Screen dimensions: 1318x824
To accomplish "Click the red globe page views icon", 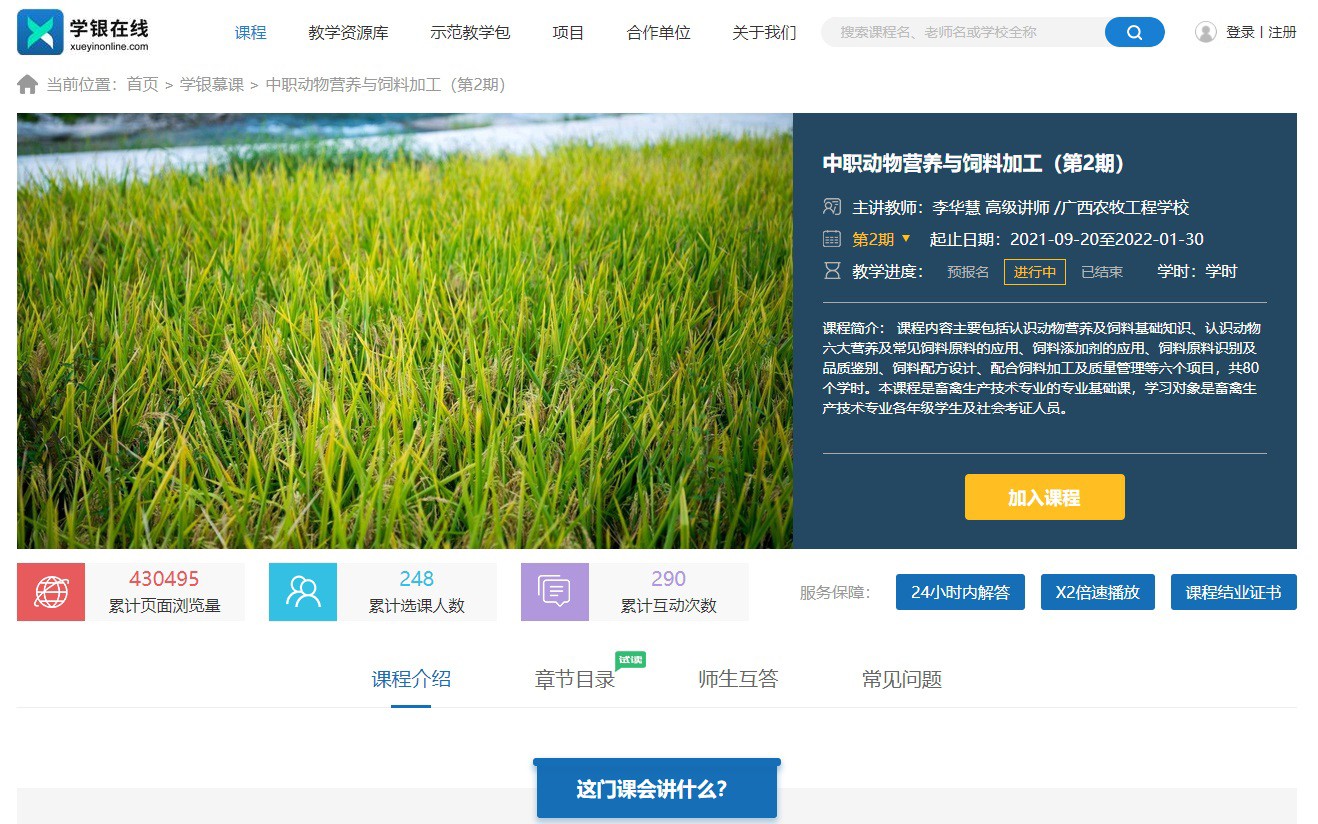I will pyautogui.click(x=51, y=592).
